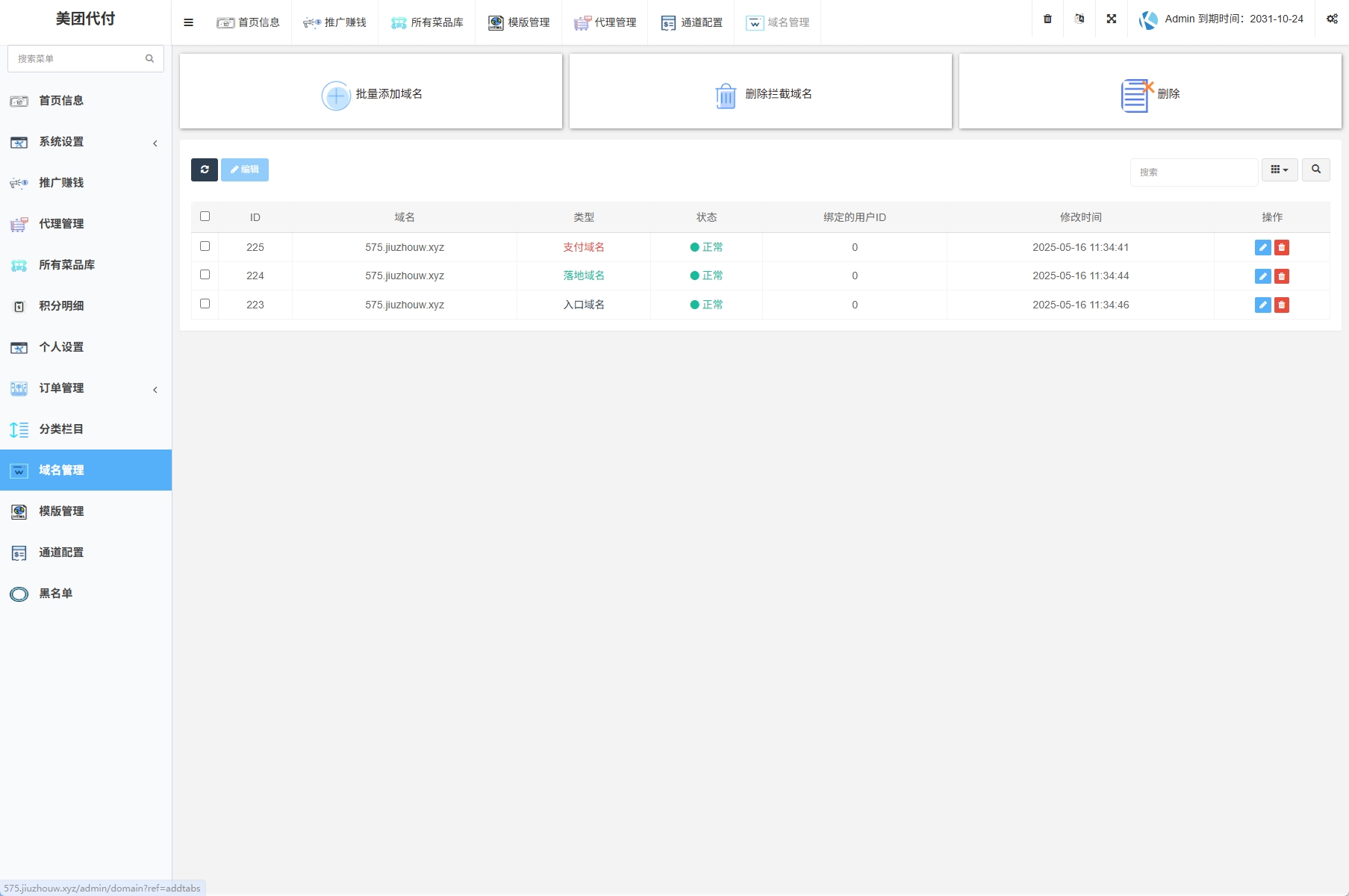Open the settings gears icon at top right
1349x896 pixels.
1332,19
